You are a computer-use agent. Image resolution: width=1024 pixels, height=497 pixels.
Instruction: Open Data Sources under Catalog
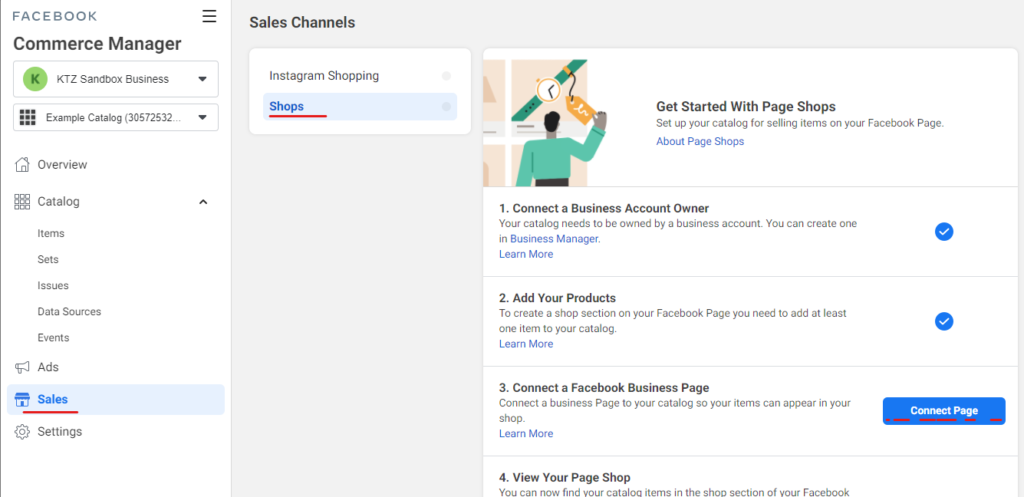click(x=69, y=312)
